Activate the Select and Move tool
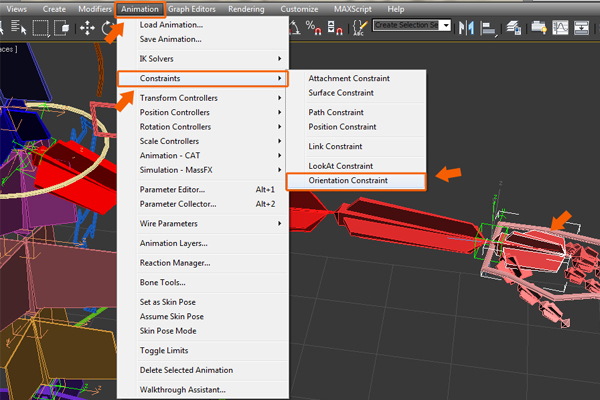 [87, 28]
